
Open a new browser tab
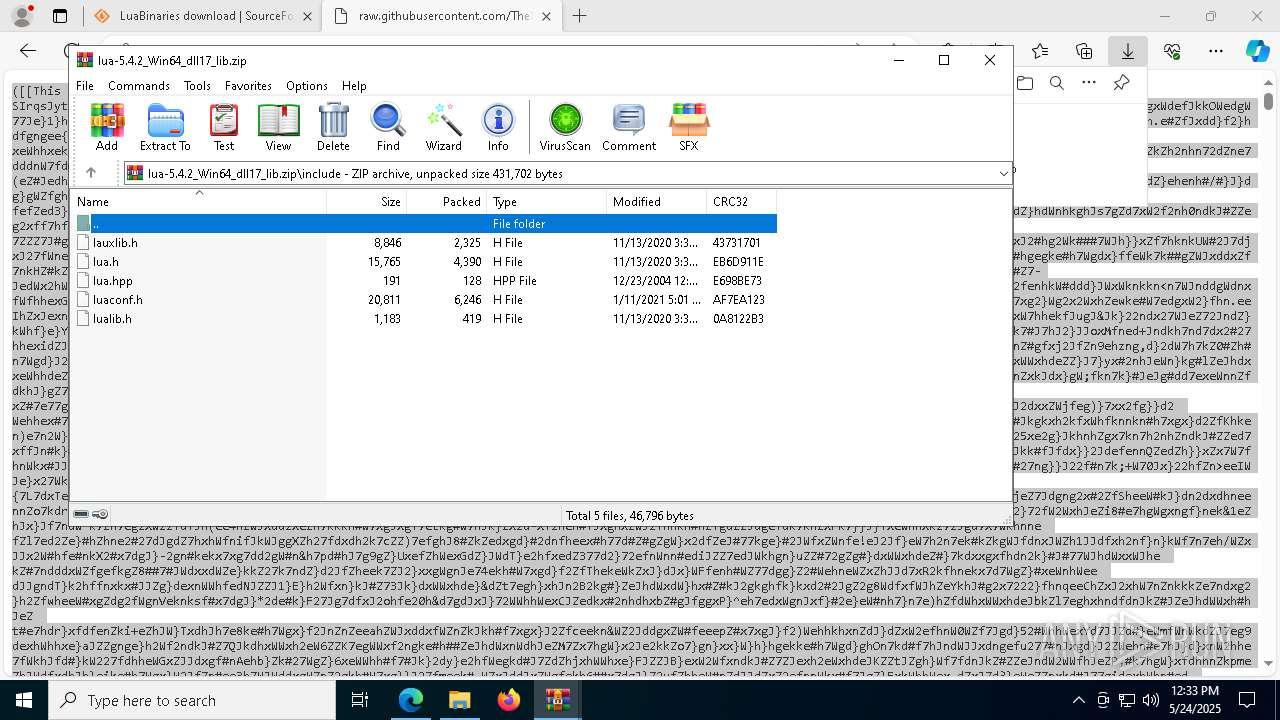[579, 16]
